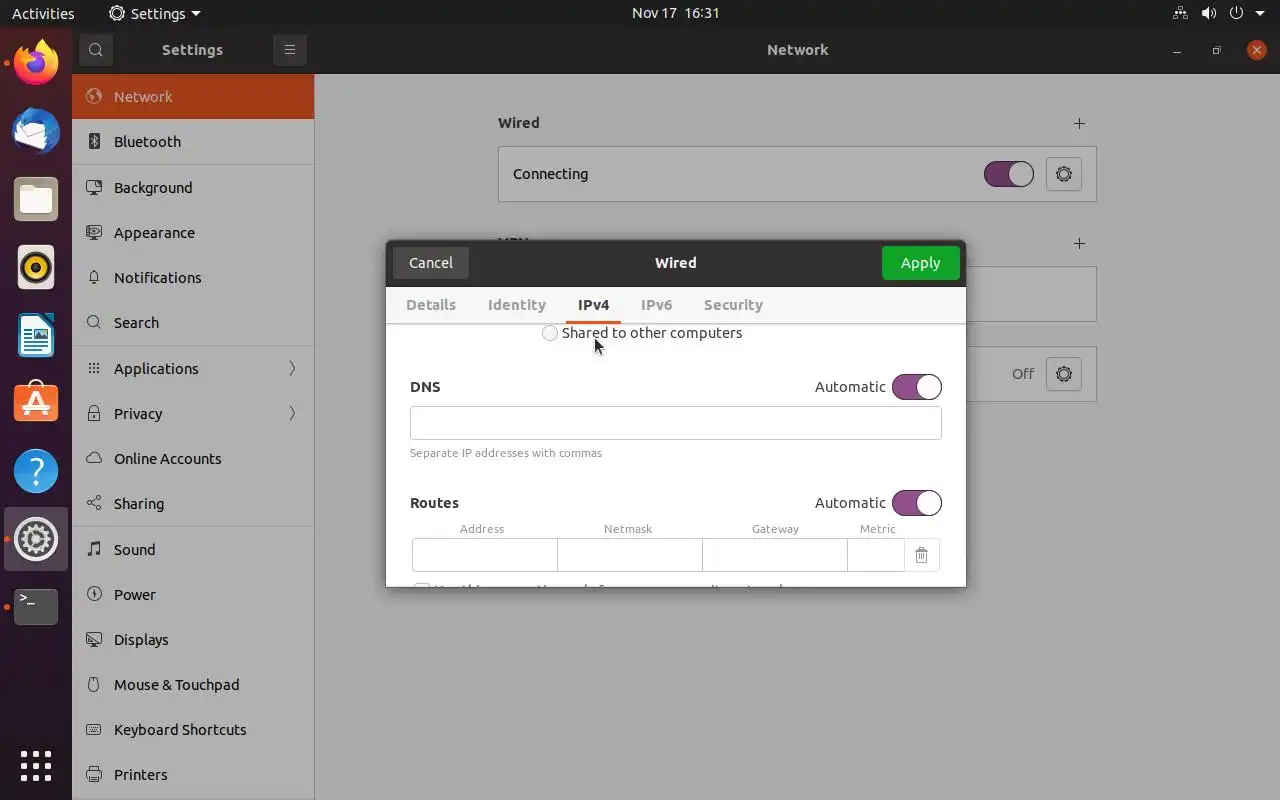Click the DNS address input field
The image size is (1280, 800).
pos(676,423)
